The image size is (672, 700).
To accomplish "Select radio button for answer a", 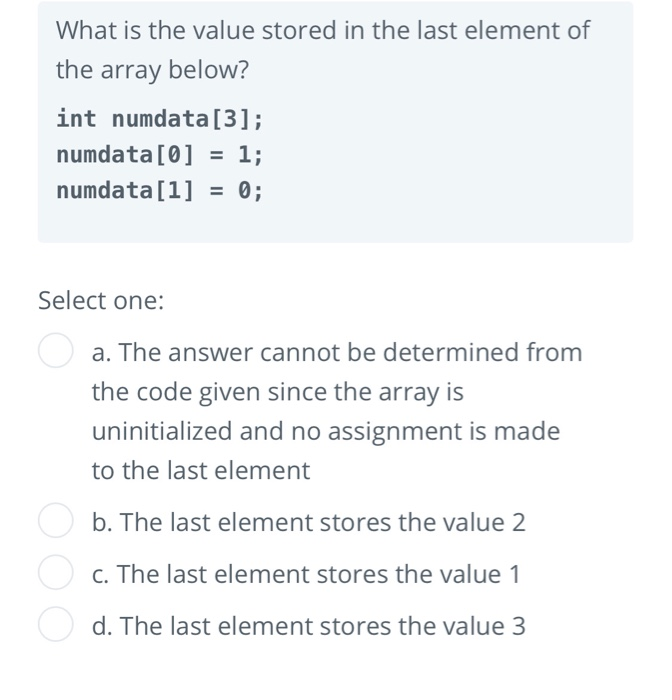I will click(x=55, y=350).
